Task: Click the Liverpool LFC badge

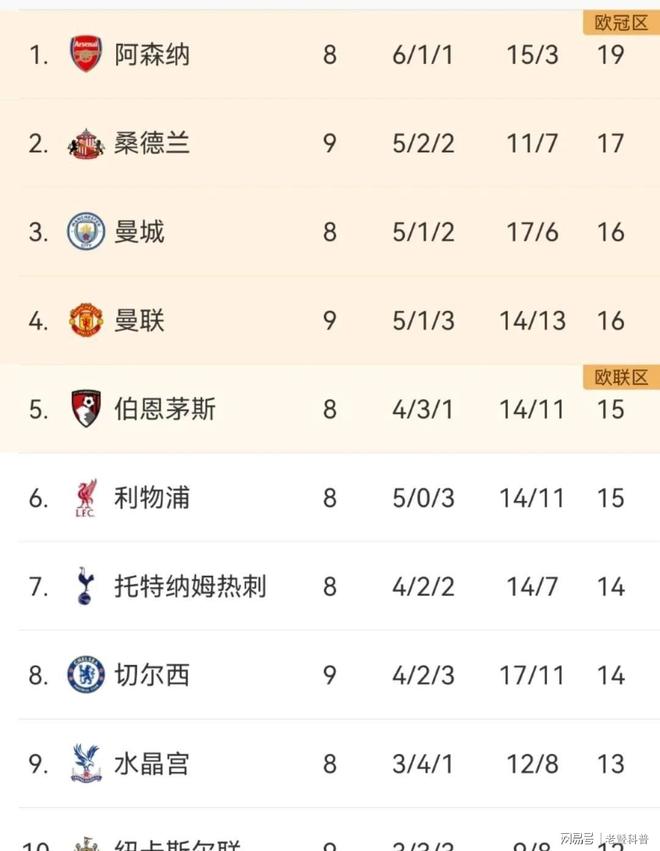Action: click(x=86, y=497)
